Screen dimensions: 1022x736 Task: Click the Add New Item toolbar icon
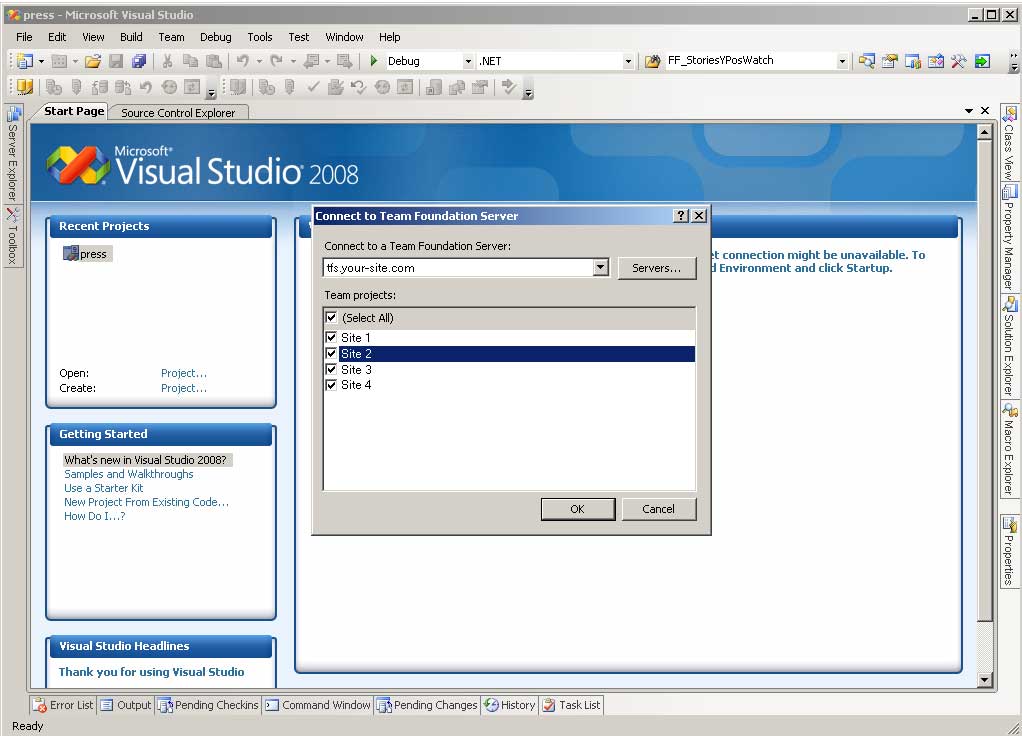(59, 61)
